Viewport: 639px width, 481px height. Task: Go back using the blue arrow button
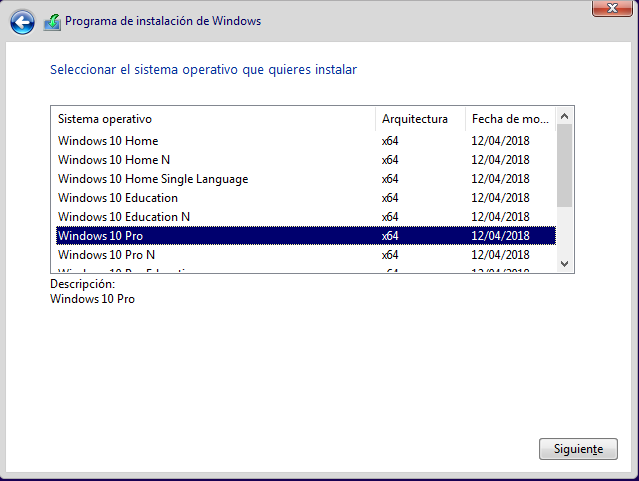point(22,22)
